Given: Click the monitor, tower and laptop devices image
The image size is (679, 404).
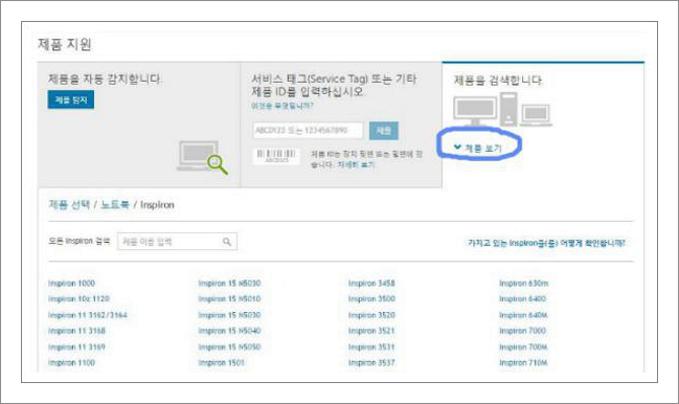Looking at the screenshot, I should 503,110.
